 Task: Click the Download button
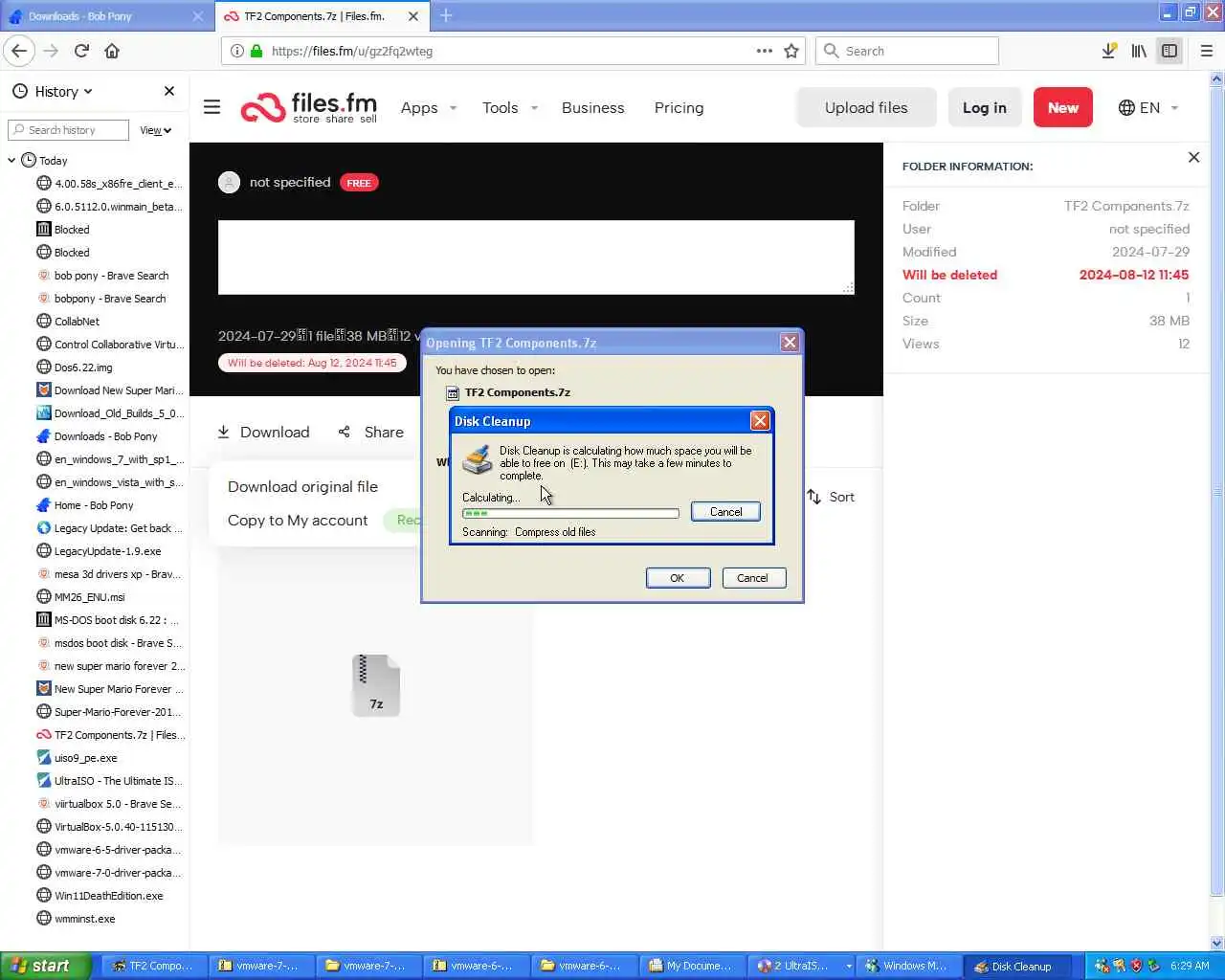click(x=263, y=432)
